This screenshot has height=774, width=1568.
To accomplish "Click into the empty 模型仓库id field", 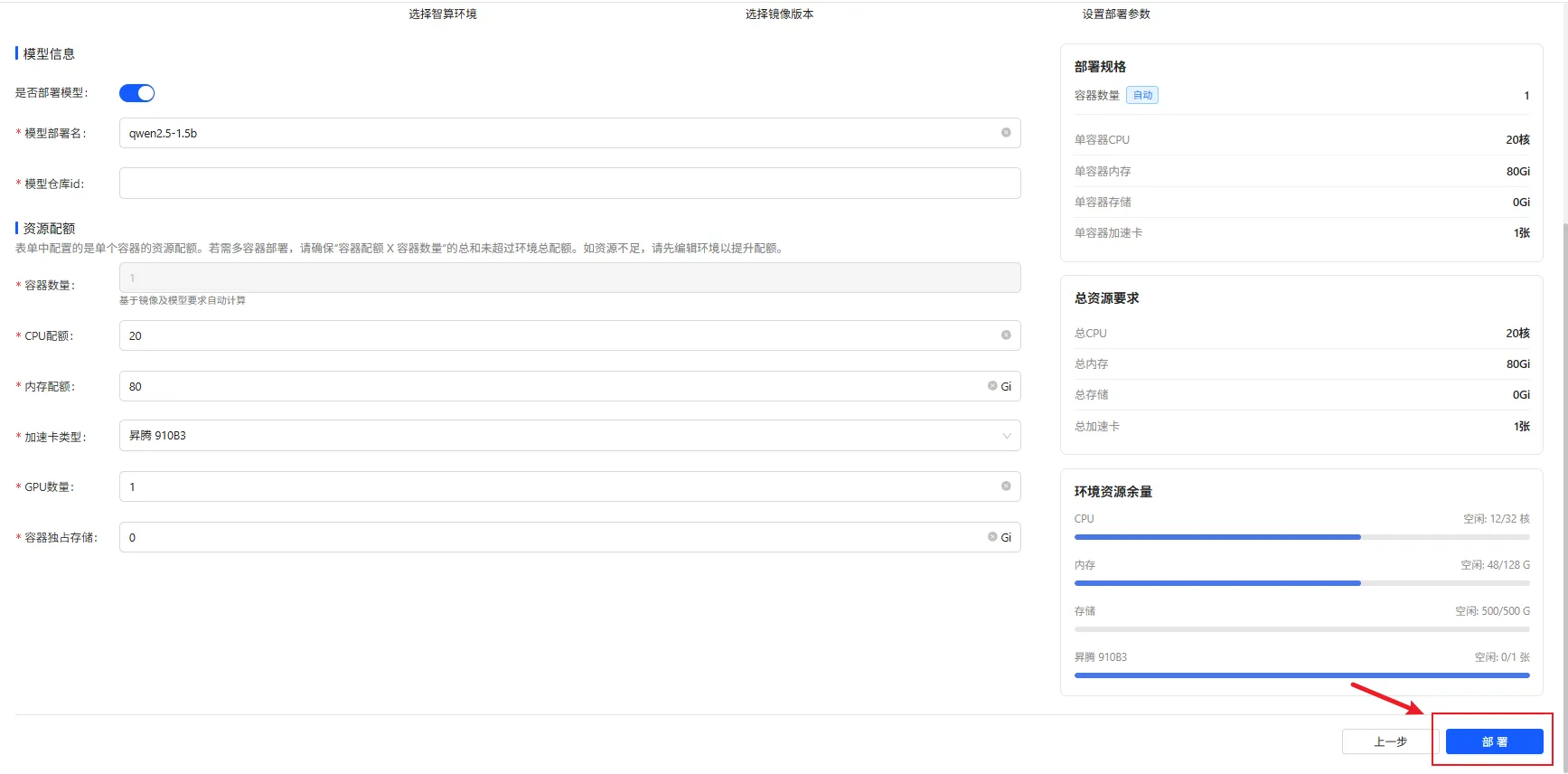I will coord(570,184).
